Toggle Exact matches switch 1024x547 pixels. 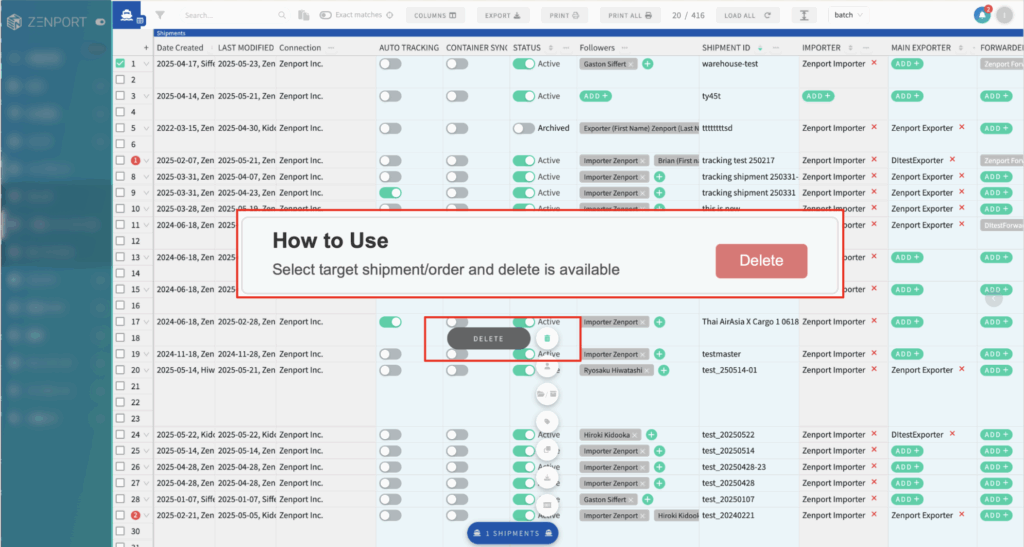327,15
